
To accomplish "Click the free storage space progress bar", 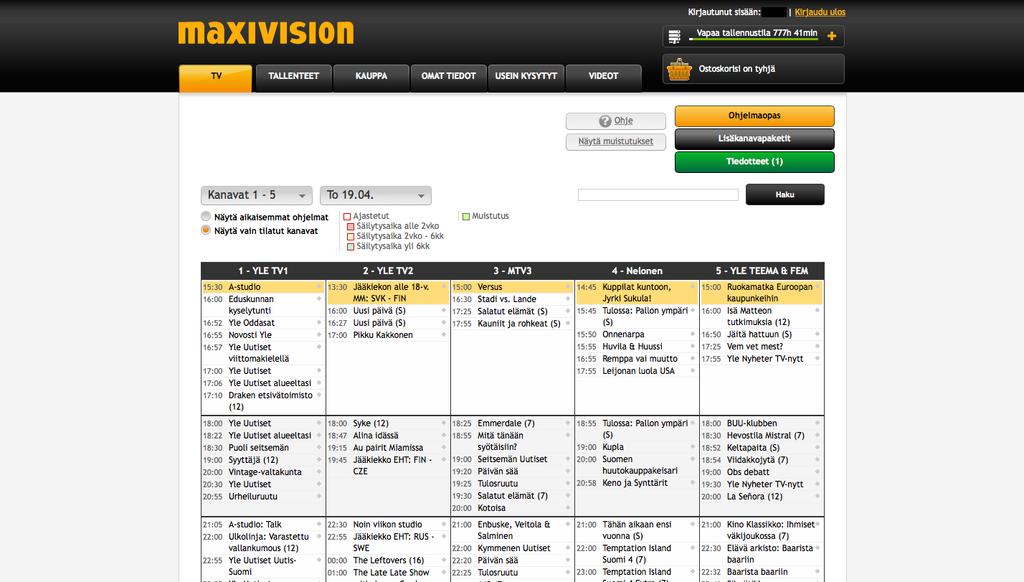I will coord(754,39).
